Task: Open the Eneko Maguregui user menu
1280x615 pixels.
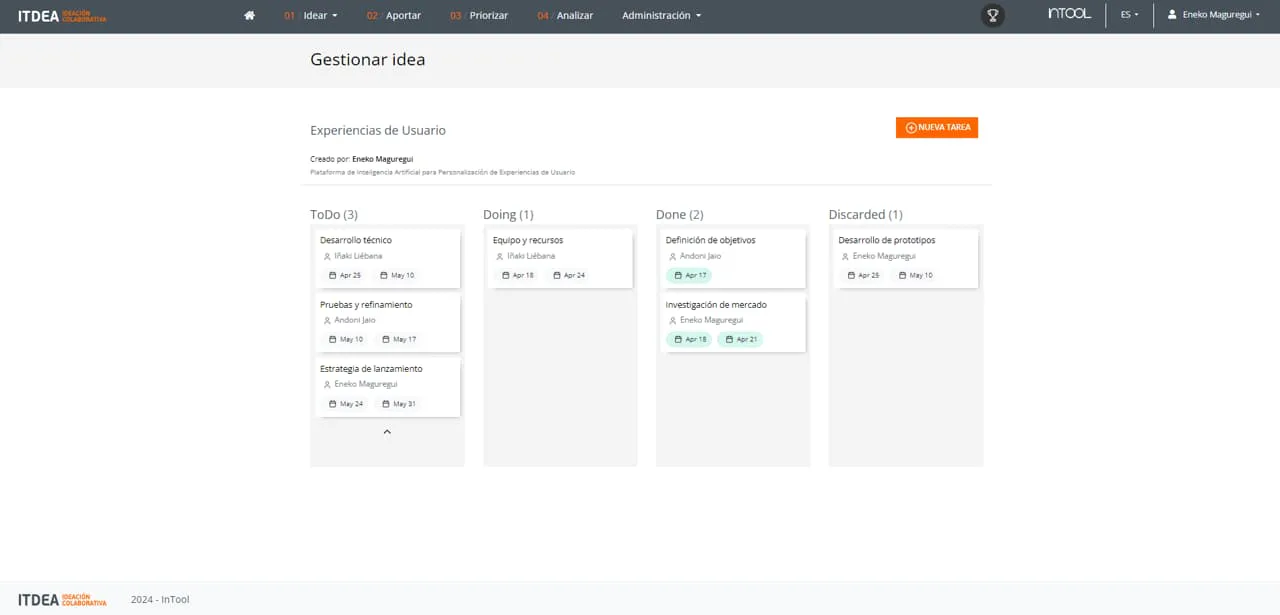Action: pos(1214,15)
